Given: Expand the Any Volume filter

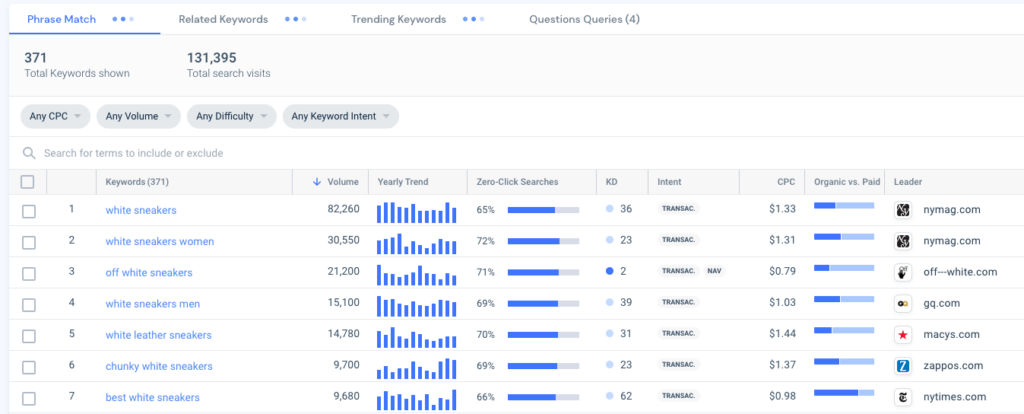Looking at the screenshot, I should 139,116.
